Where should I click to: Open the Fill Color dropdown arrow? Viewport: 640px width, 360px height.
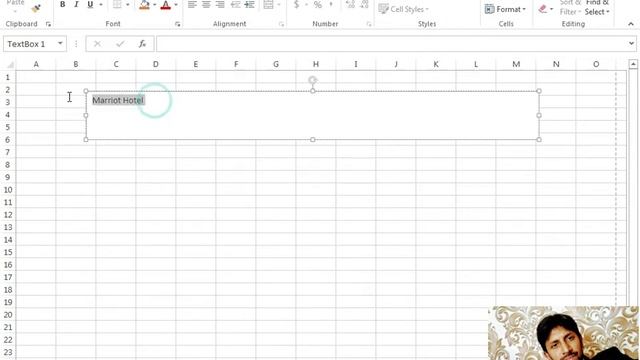[x=155, y=4]
